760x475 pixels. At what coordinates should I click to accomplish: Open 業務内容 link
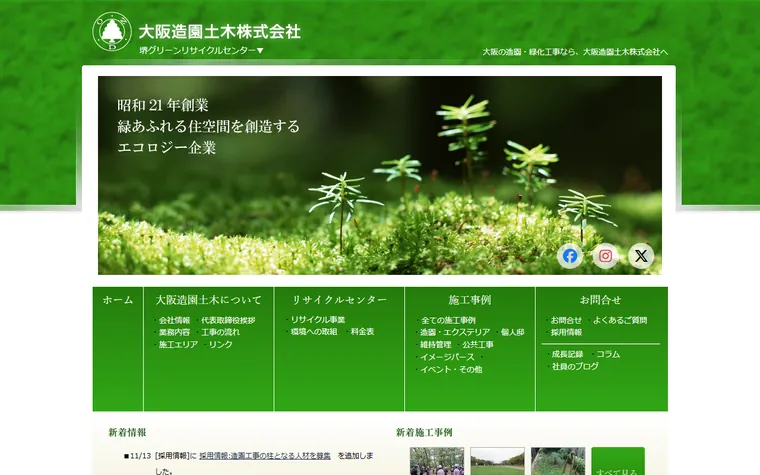coord(174,332)
